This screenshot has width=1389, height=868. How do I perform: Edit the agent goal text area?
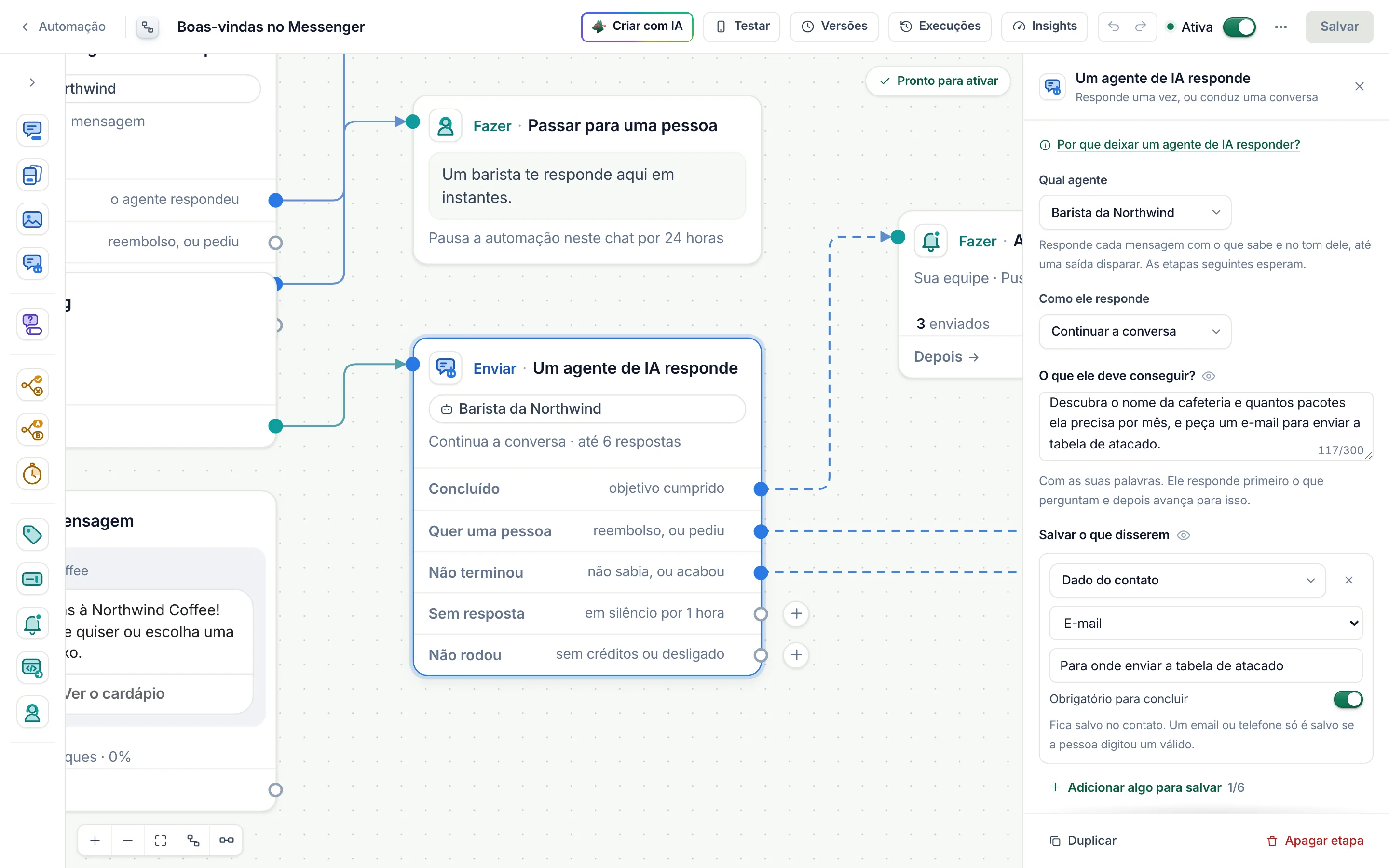(1205, 426)
